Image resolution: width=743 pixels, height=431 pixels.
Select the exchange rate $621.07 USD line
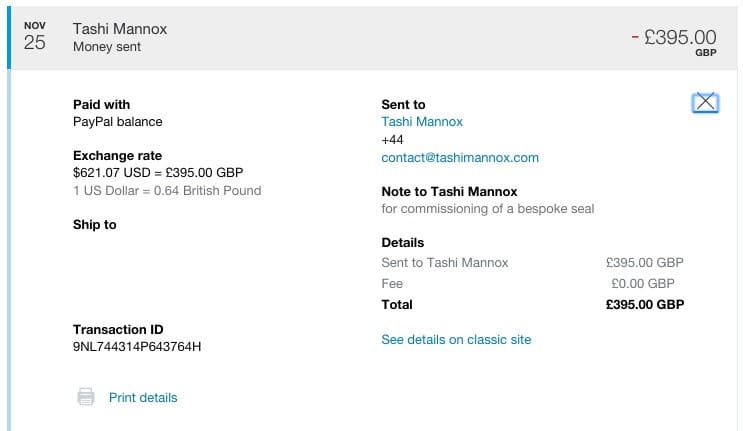(x=158, y=172)
